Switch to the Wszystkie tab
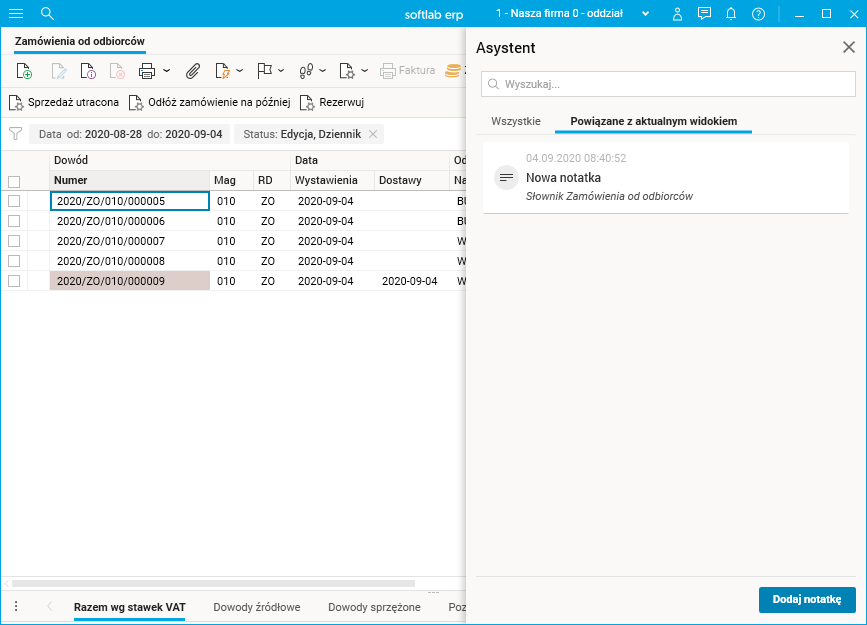The height and width of the screenshot is (625, 867). click(515, 121)
